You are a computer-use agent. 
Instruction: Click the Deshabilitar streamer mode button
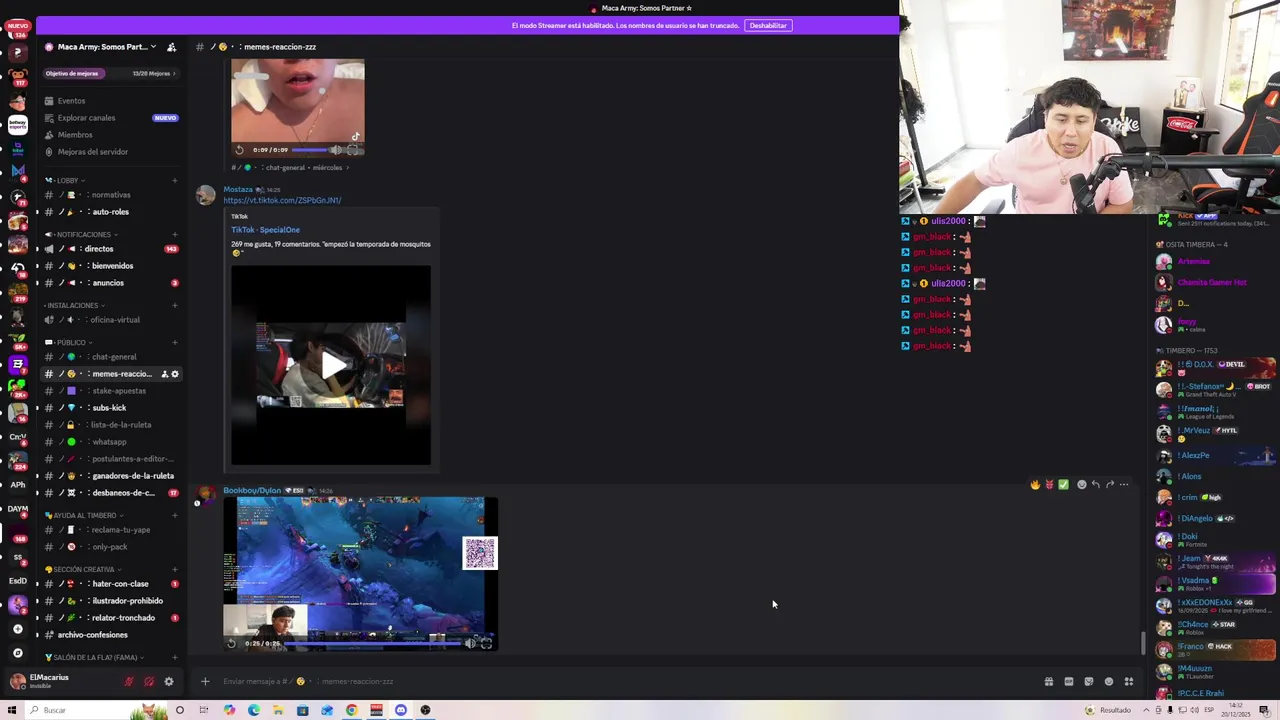pyautogui.click(x=768, y=25)
